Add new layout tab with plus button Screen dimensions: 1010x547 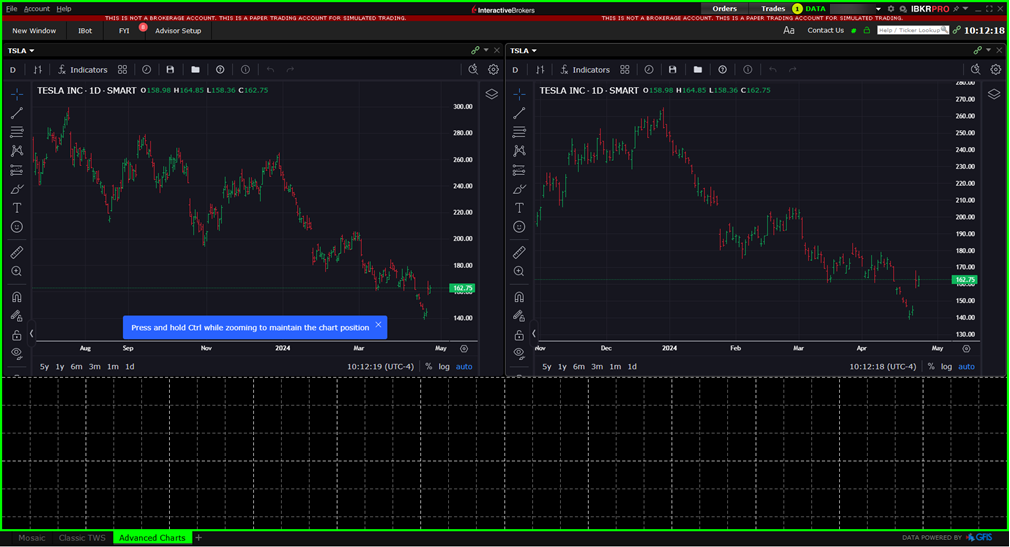[198, 538]
